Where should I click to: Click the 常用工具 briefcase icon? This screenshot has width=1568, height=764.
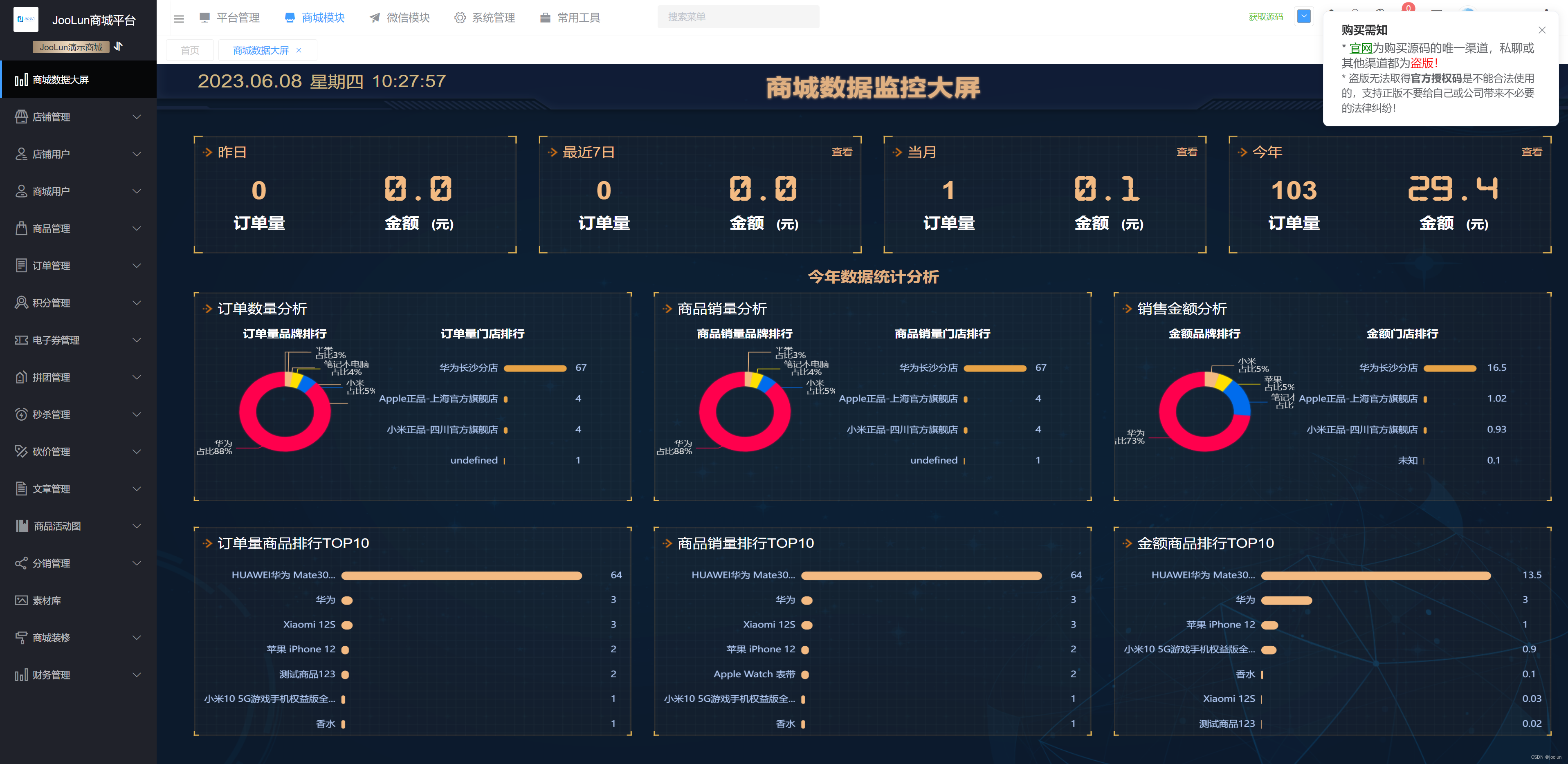tap(546, 18)
